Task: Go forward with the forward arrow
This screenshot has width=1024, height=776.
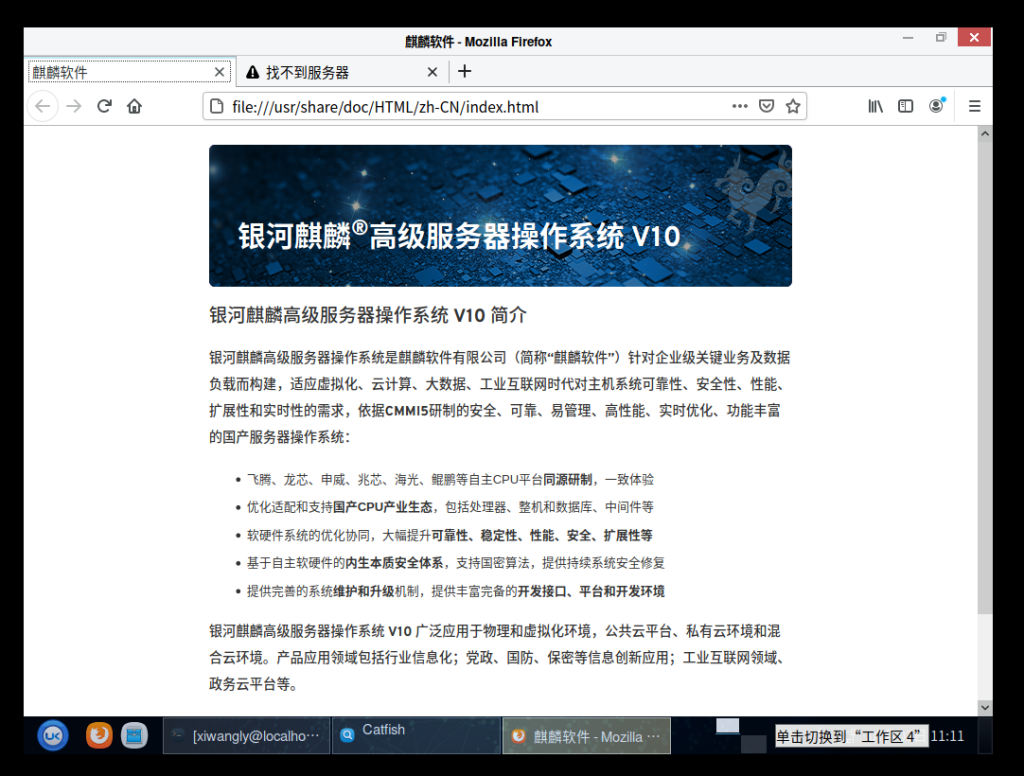Action: click(x=74, y=106)
